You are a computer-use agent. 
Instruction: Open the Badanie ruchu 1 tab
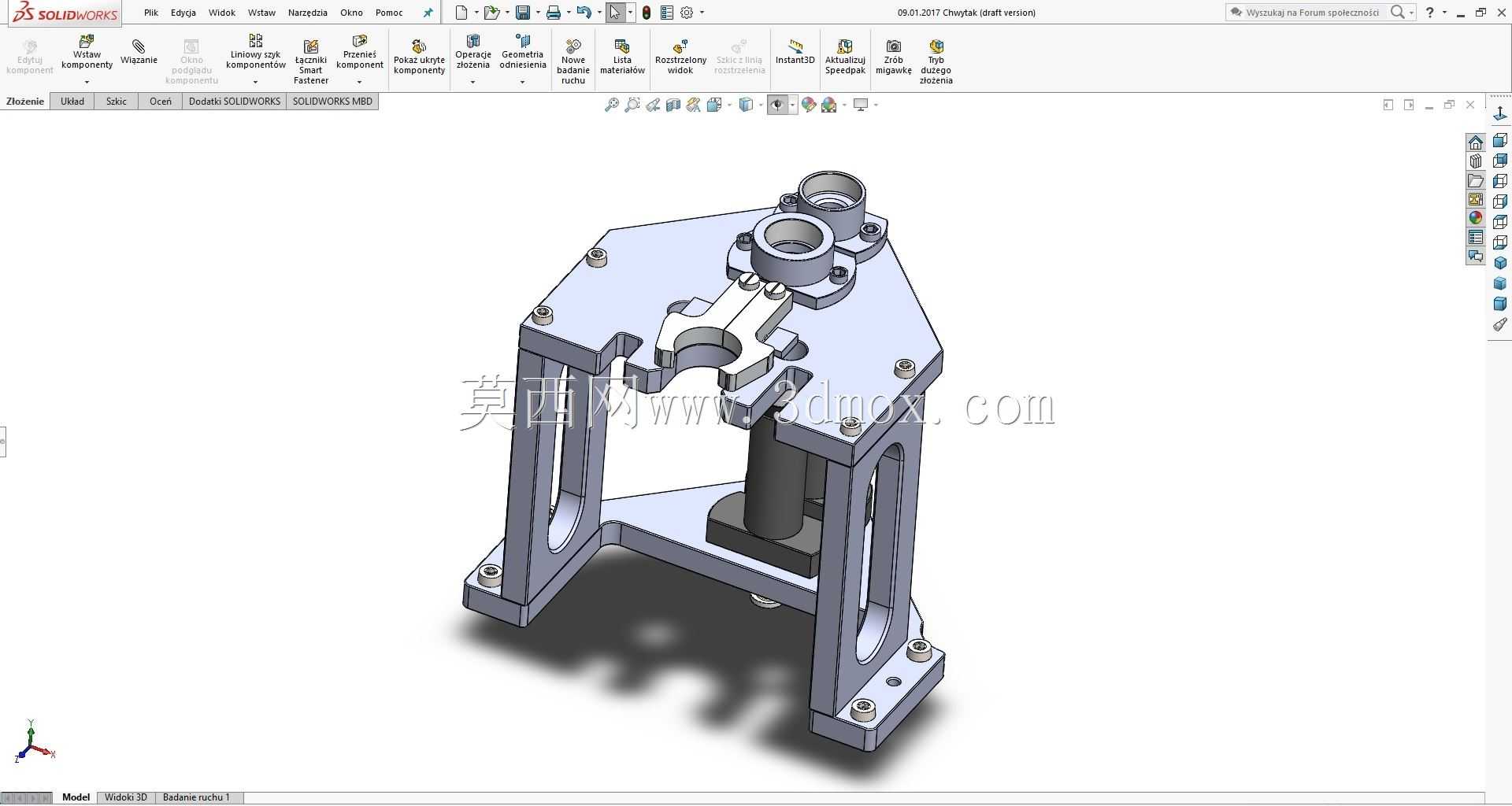[196, 797]
